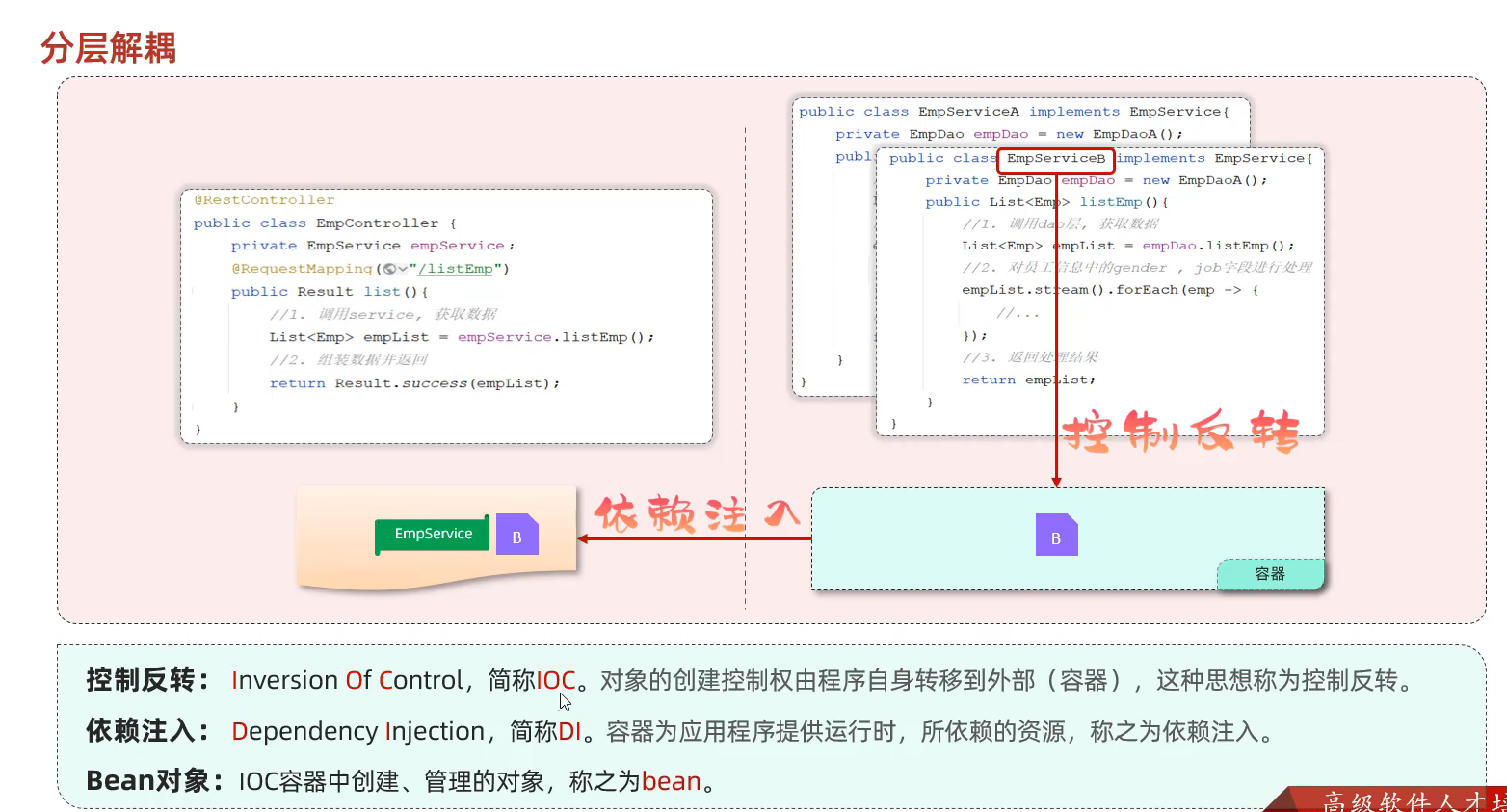Select the bold Bean对象 definition heading
This screenshot has height=812, width=1507.
pyautogui.click(x=148, y=781)
